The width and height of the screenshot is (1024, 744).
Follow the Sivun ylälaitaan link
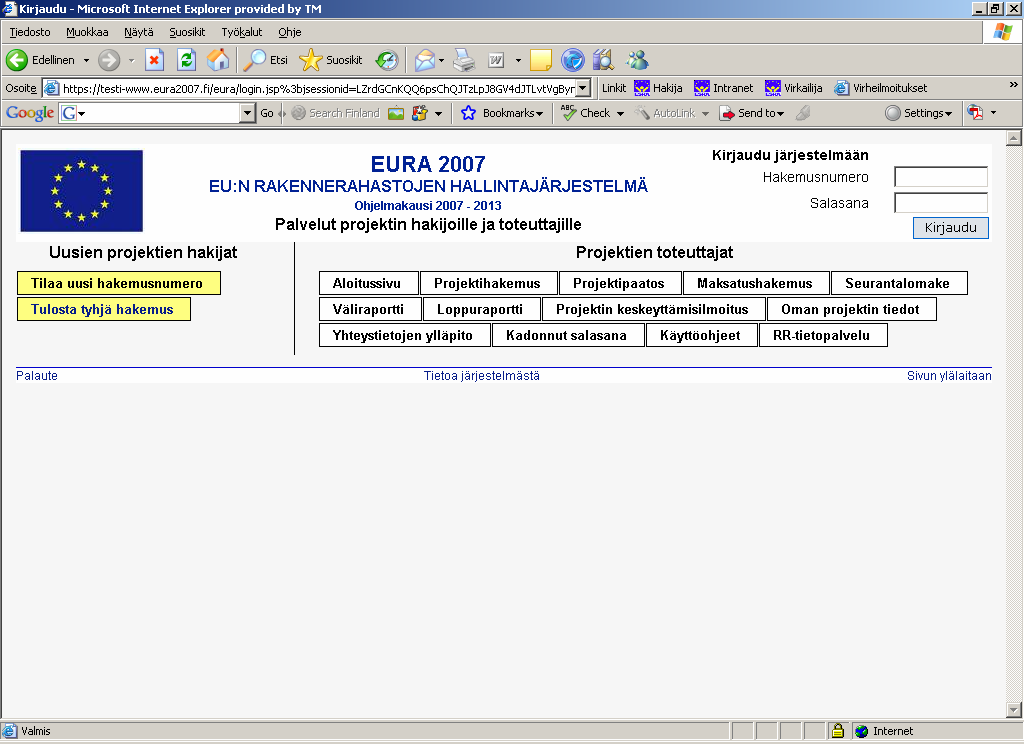949,376
